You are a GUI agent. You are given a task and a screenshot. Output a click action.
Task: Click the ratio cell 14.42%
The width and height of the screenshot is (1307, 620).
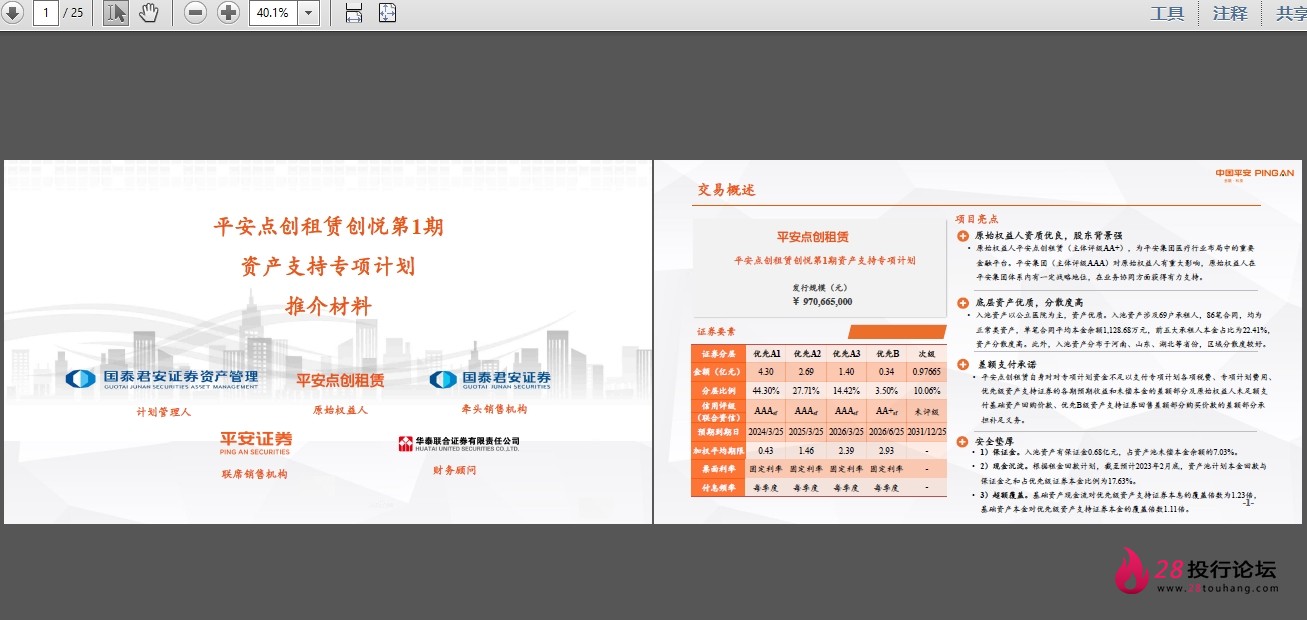[x=846, y=391]
